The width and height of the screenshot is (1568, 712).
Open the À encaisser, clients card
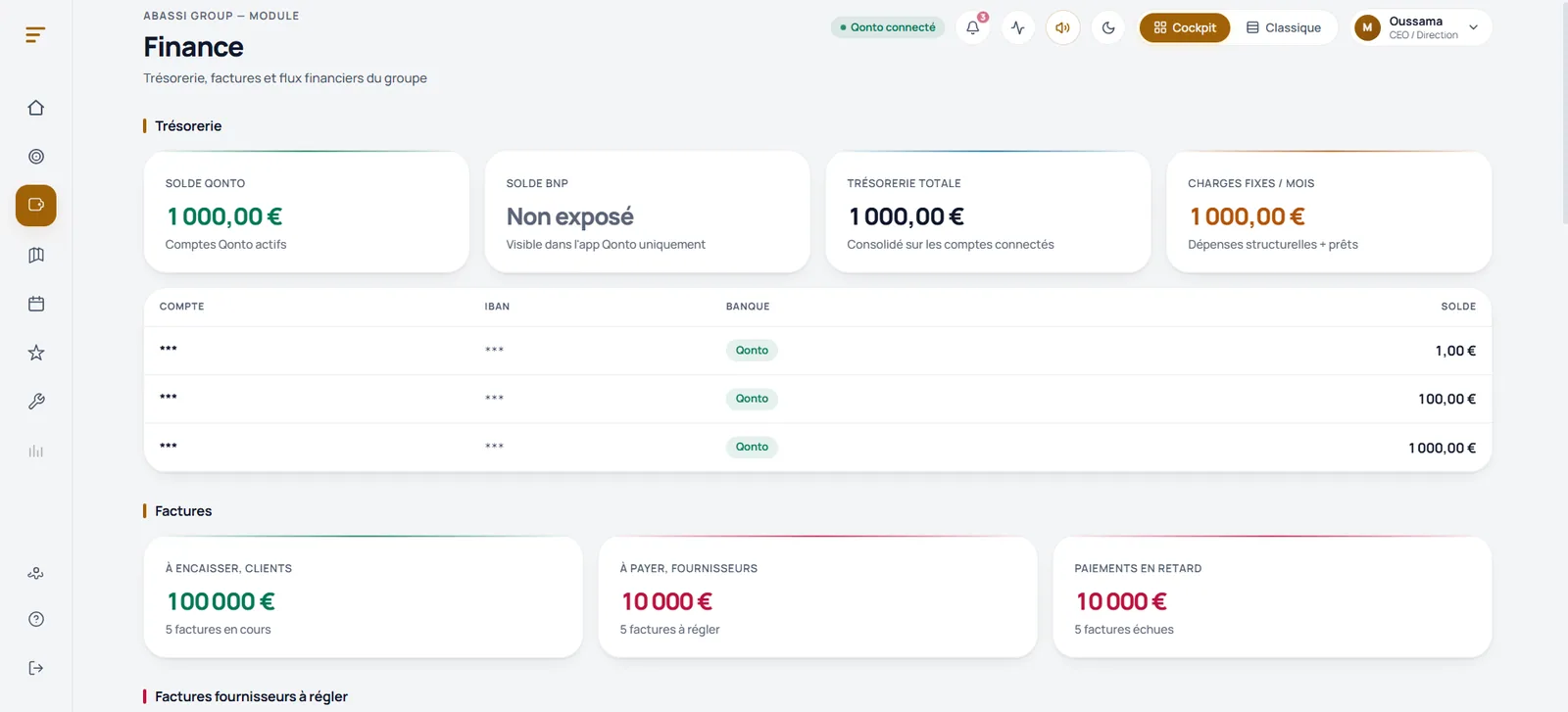[x=364, y=596]
